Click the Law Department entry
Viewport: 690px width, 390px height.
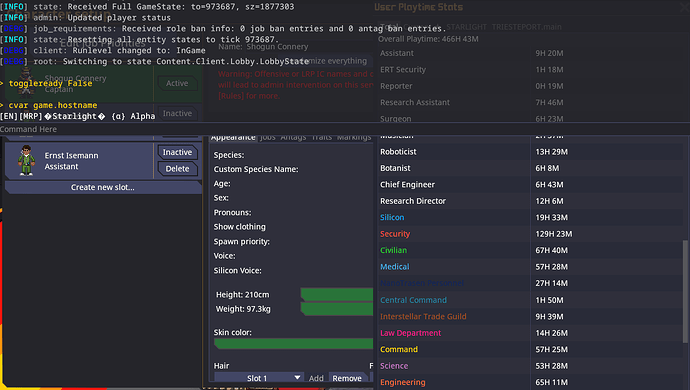pos(410,333)
